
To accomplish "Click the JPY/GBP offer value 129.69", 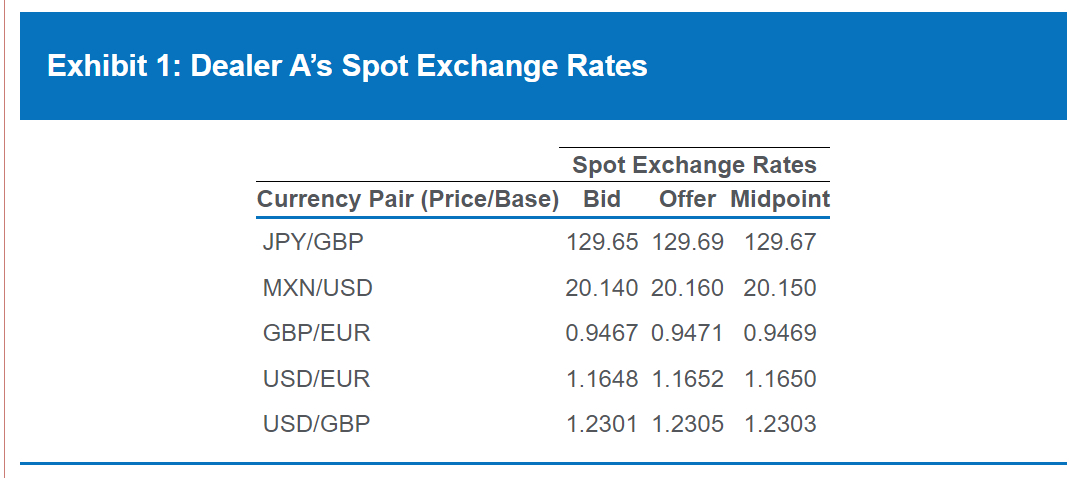I will 688,242.
